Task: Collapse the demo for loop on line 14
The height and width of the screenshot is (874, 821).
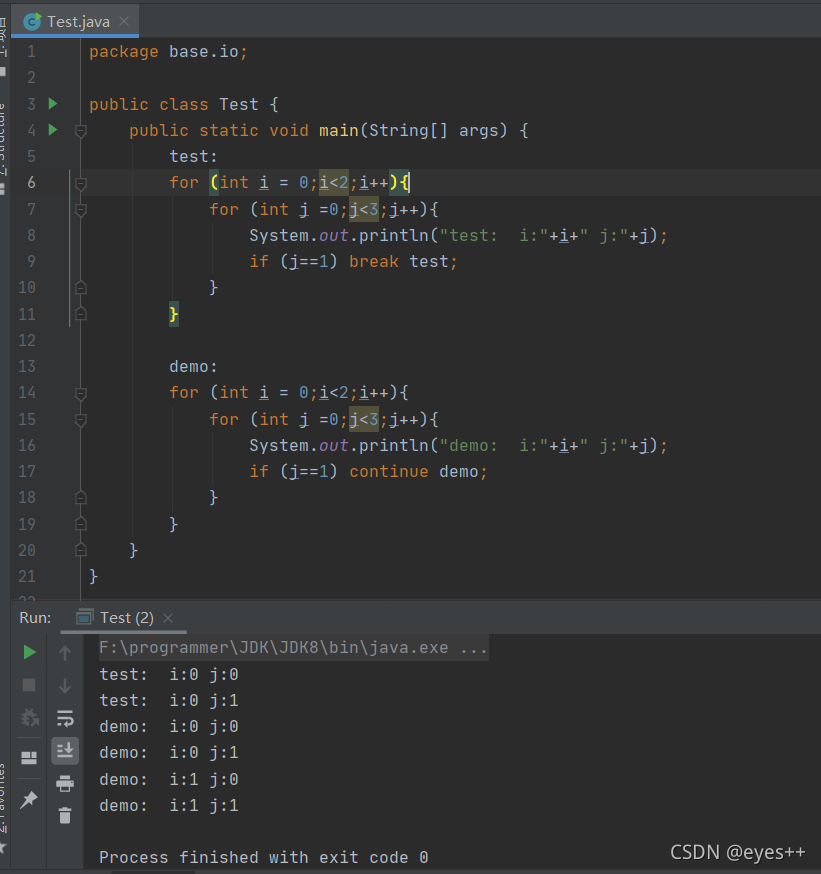Action: (x=81, y=394)
